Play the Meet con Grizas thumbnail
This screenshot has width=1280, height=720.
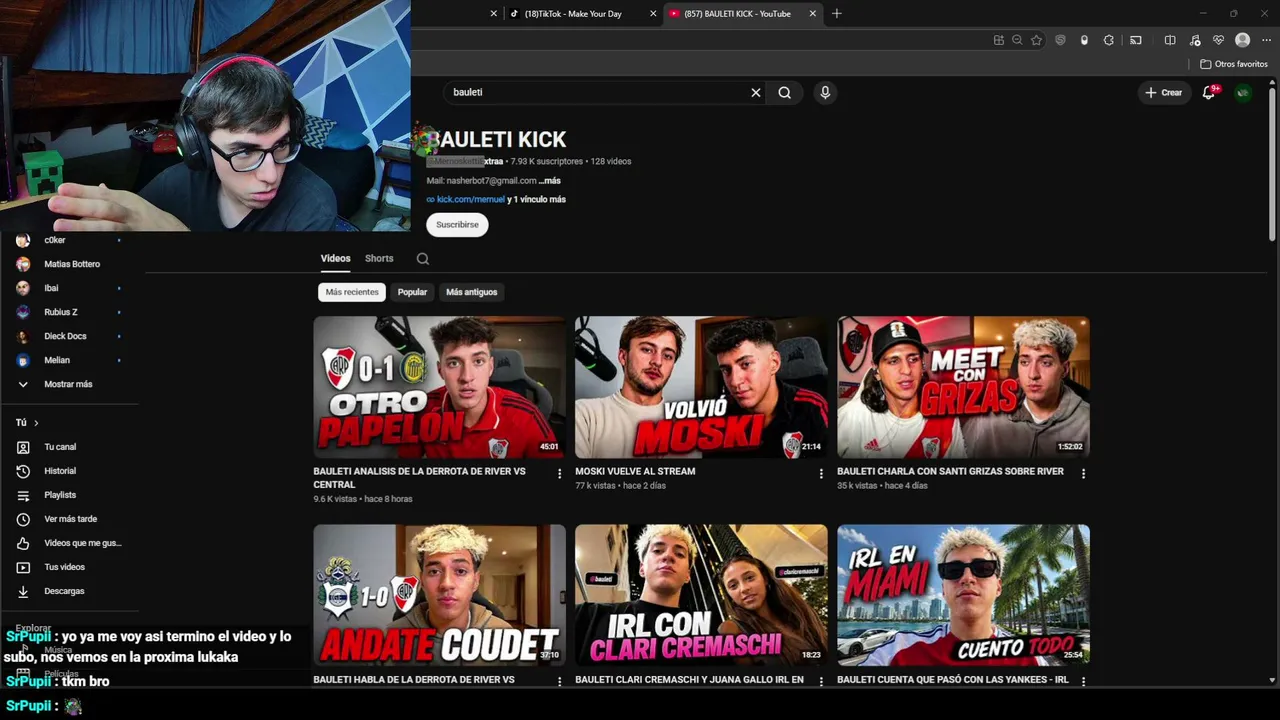(963, 387)
